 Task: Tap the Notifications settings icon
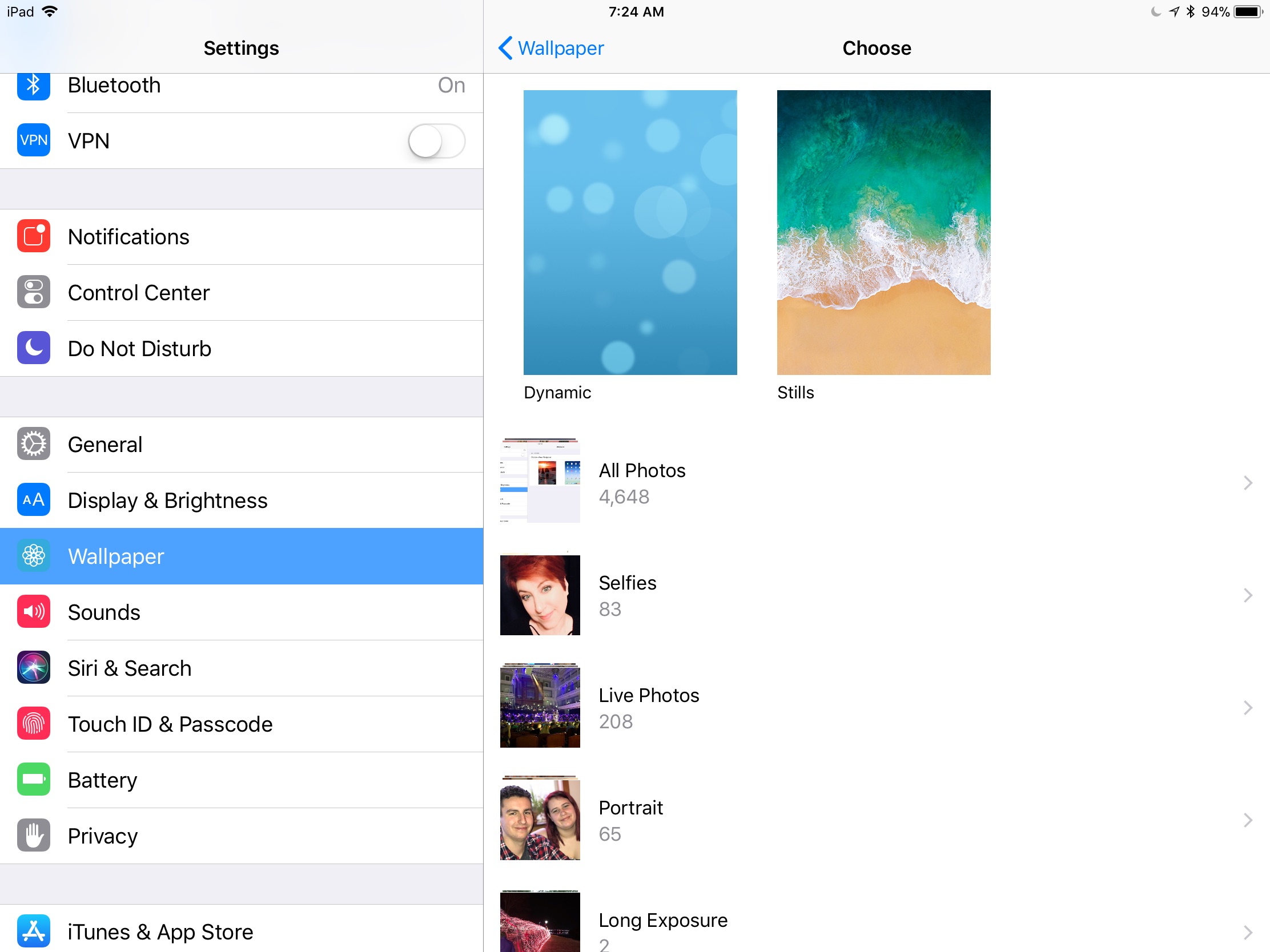(33, 236)
